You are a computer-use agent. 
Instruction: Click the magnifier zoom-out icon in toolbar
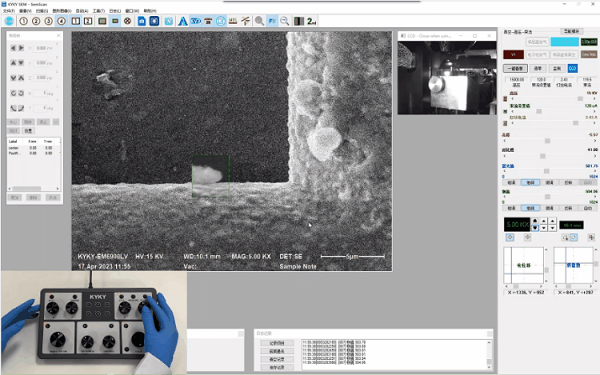[285, 21]
